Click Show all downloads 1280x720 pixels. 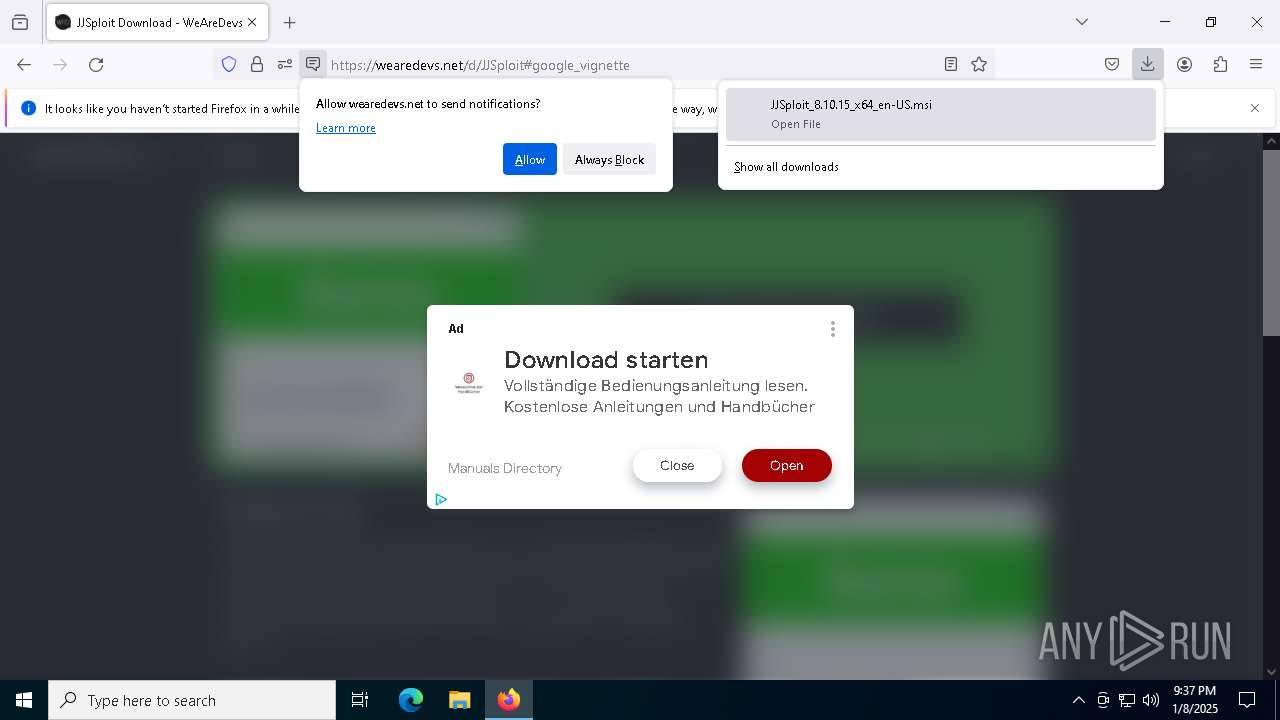786,167
